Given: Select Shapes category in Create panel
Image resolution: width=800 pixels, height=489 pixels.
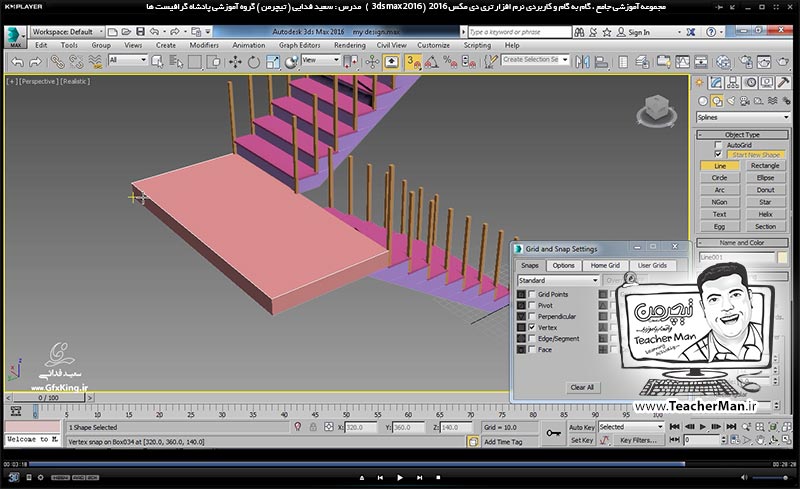Looking at the screenshot, I should (x=717, y=101).
